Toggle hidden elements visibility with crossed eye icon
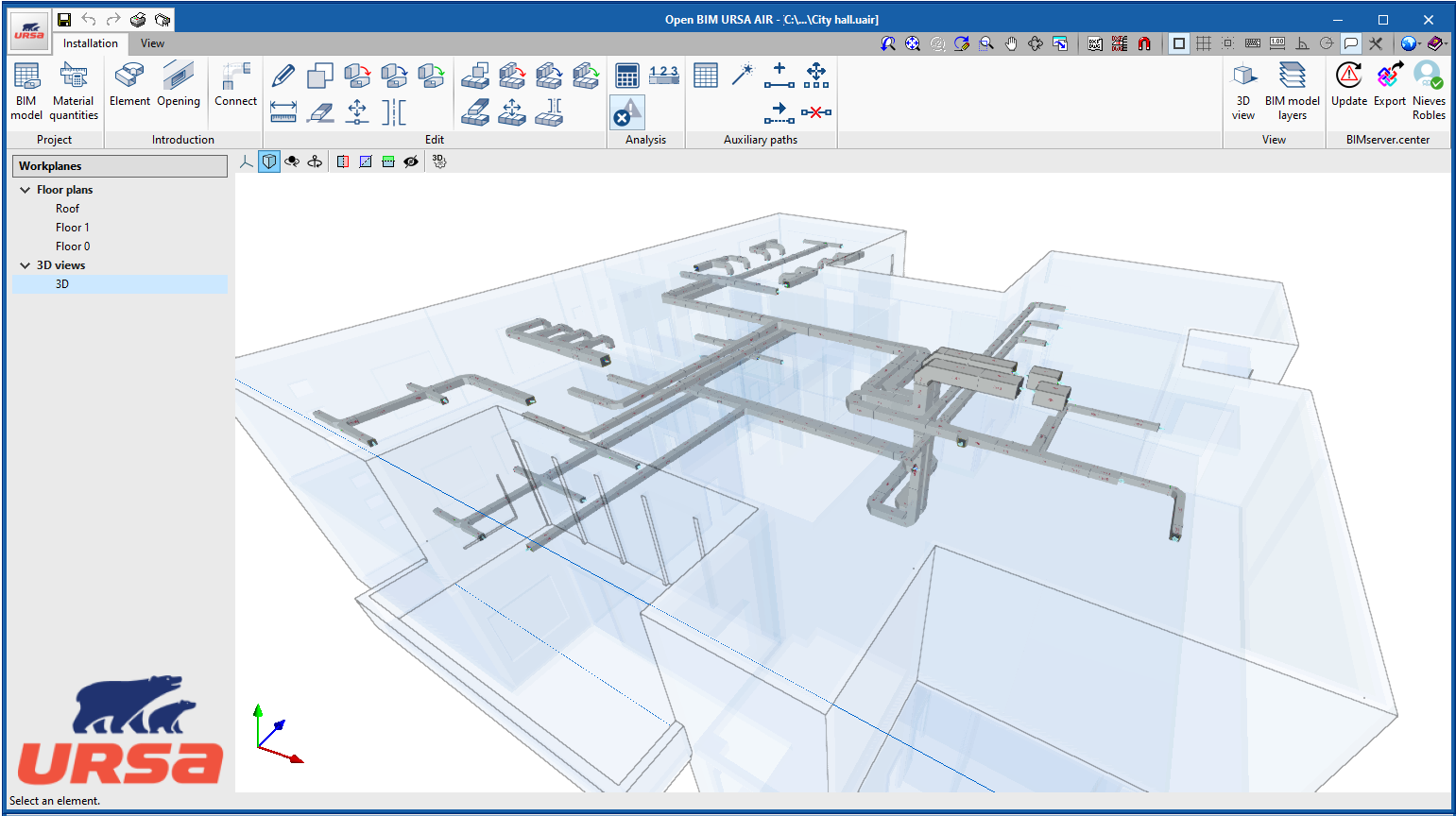 pyautogui.click(x=410, y=161)
